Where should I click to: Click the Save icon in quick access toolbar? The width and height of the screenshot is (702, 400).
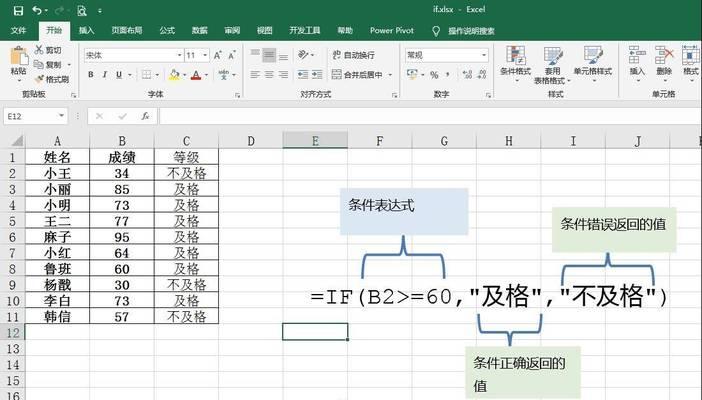pos(18,11)
